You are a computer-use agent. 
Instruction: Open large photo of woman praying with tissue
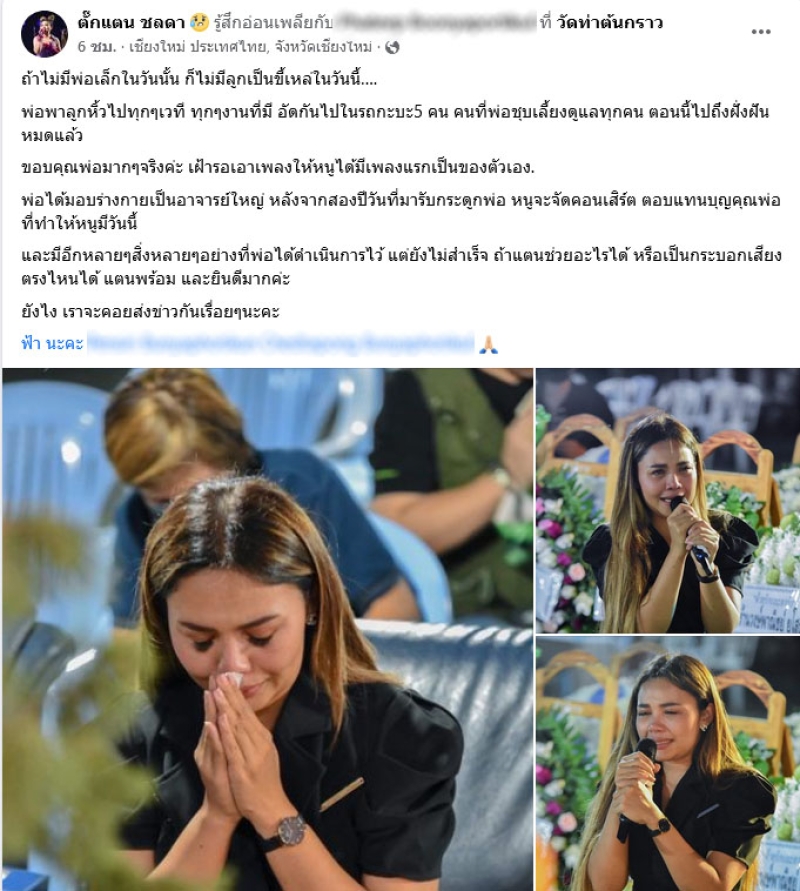(x=268, y=630)
